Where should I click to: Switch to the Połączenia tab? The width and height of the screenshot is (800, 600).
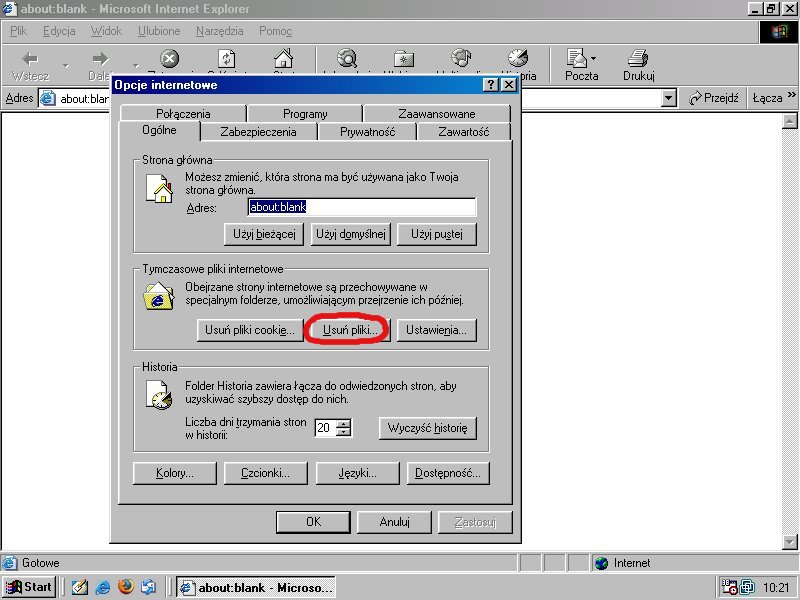(183, 114)
